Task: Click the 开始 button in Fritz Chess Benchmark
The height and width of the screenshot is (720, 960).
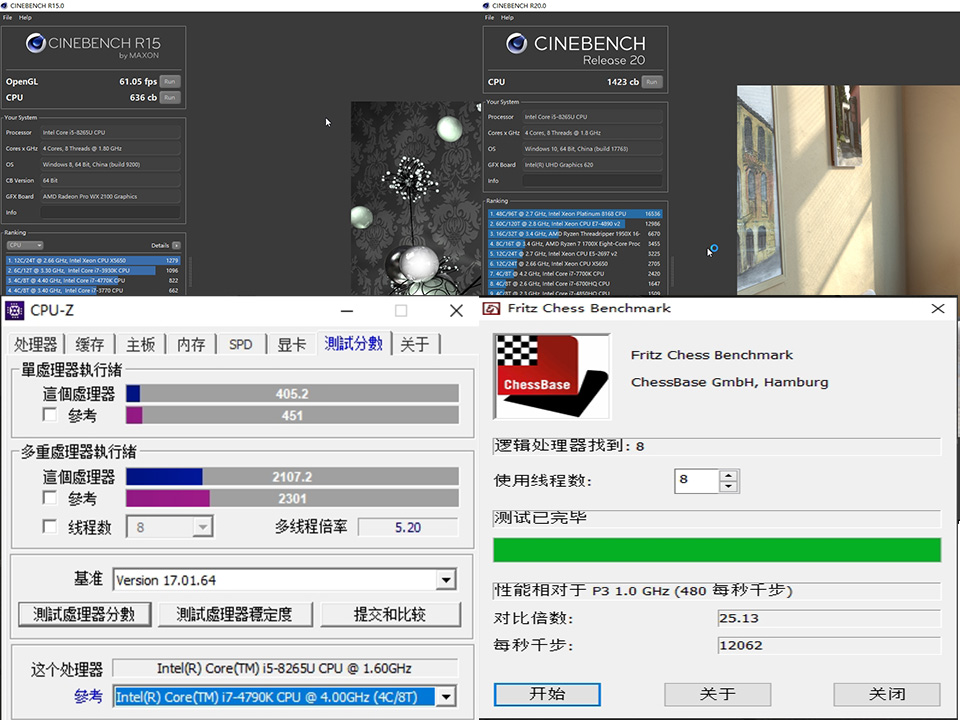Action: coord(546,694)
